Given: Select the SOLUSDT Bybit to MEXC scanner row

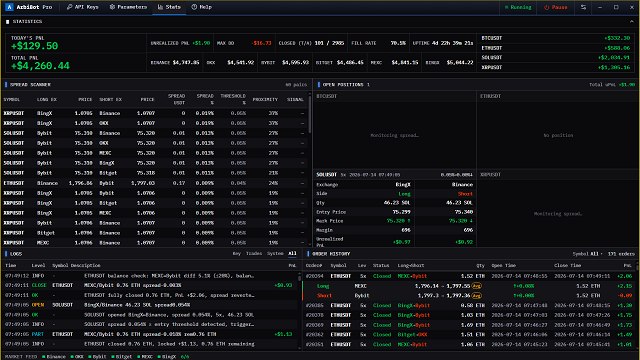Looking at the screenshot, I should (x=154, y=153).
